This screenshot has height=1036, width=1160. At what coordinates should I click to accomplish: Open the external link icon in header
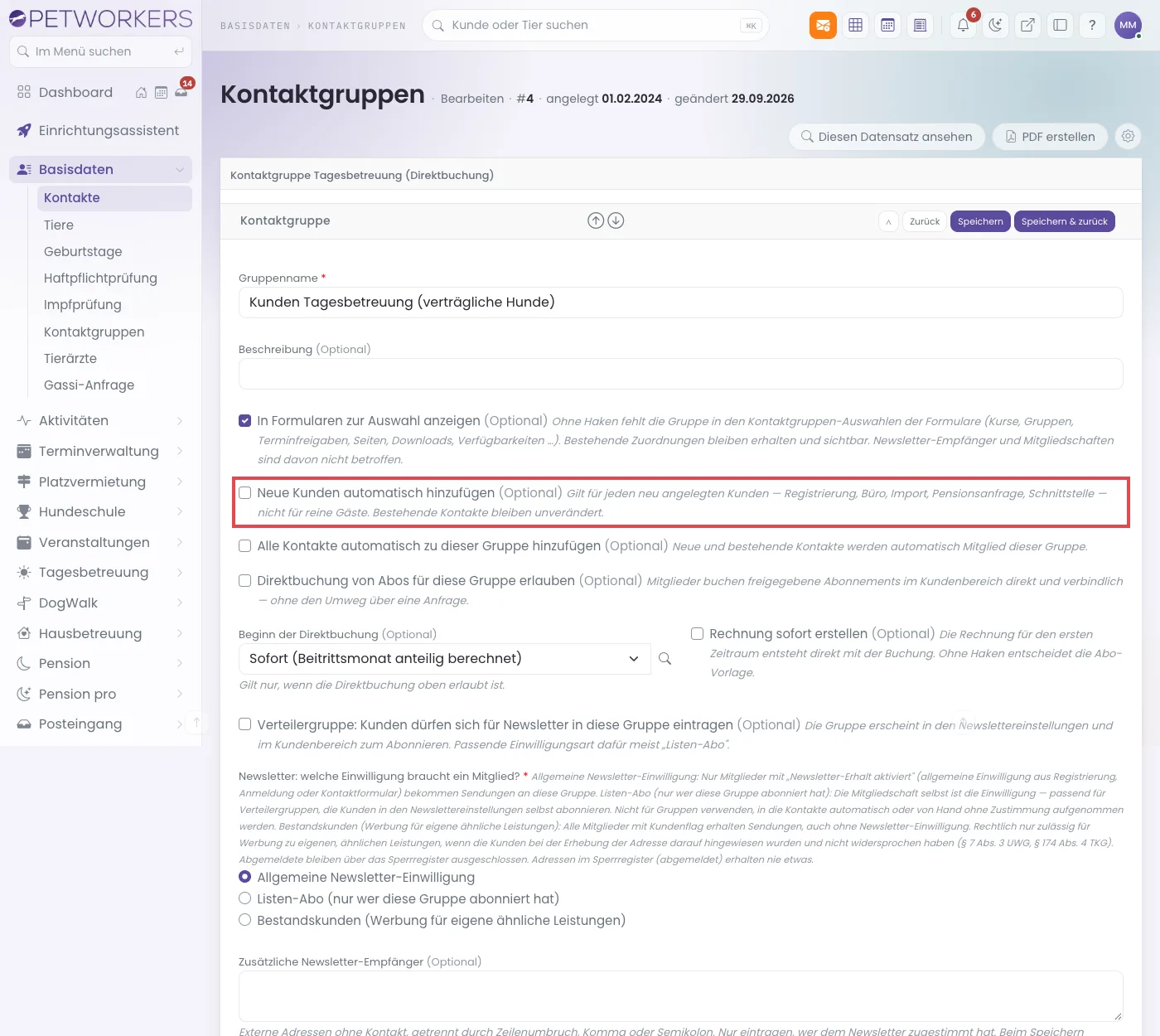(x=1027, y=25)
